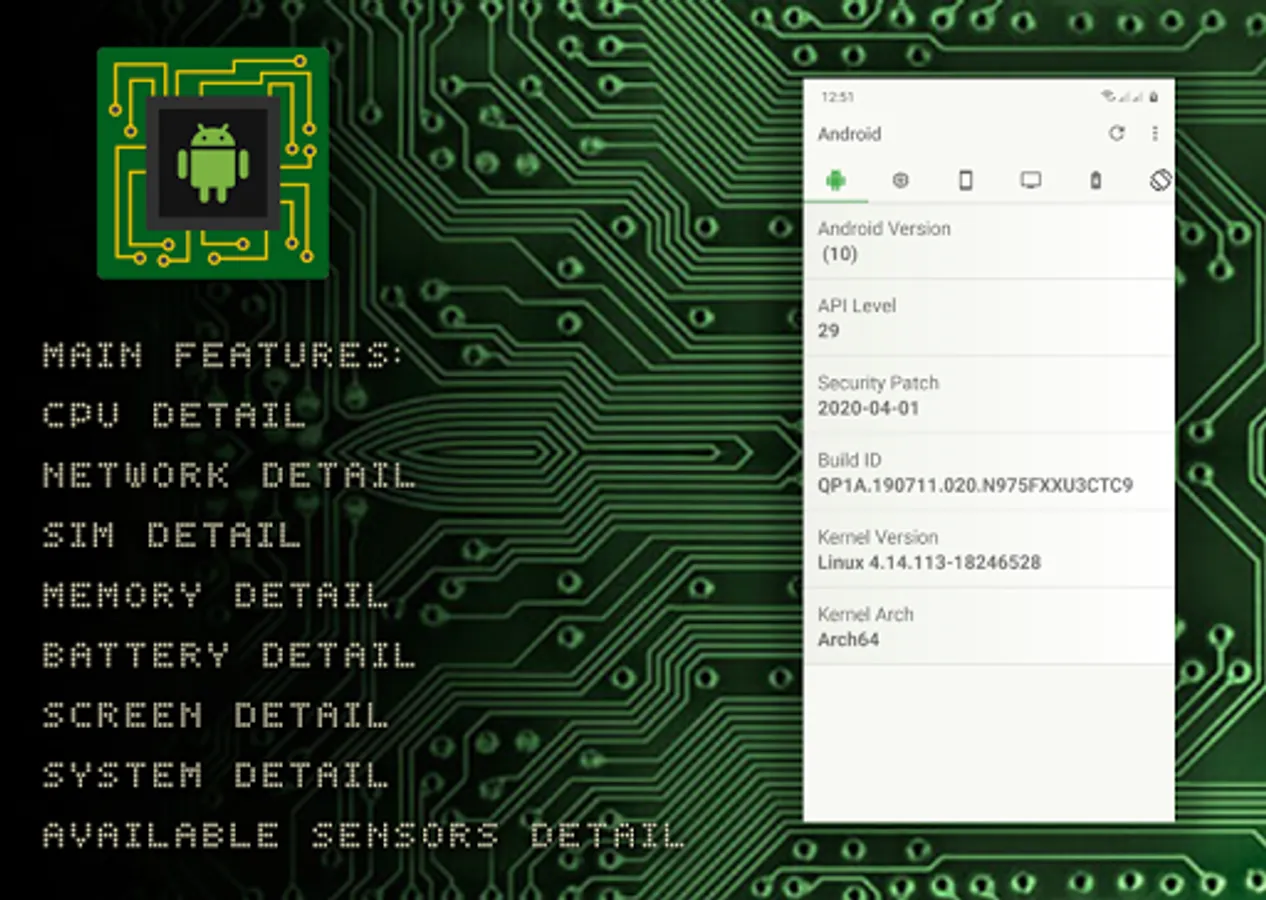Switch to the screen display tab
The image size is (1266, 900).
coord(1030,180)
